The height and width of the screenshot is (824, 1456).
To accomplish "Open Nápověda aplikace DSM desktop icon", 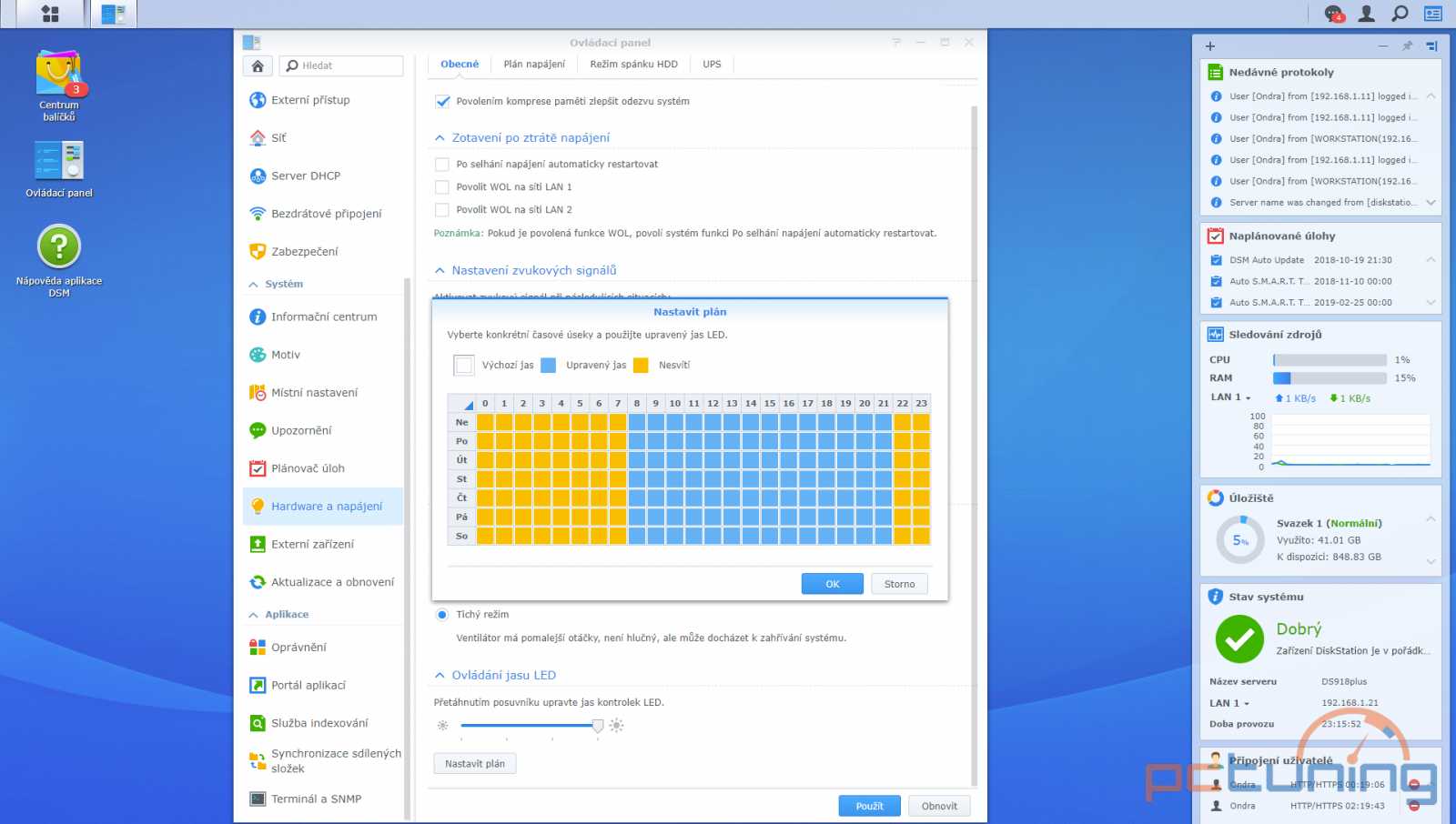I will 59,261.
